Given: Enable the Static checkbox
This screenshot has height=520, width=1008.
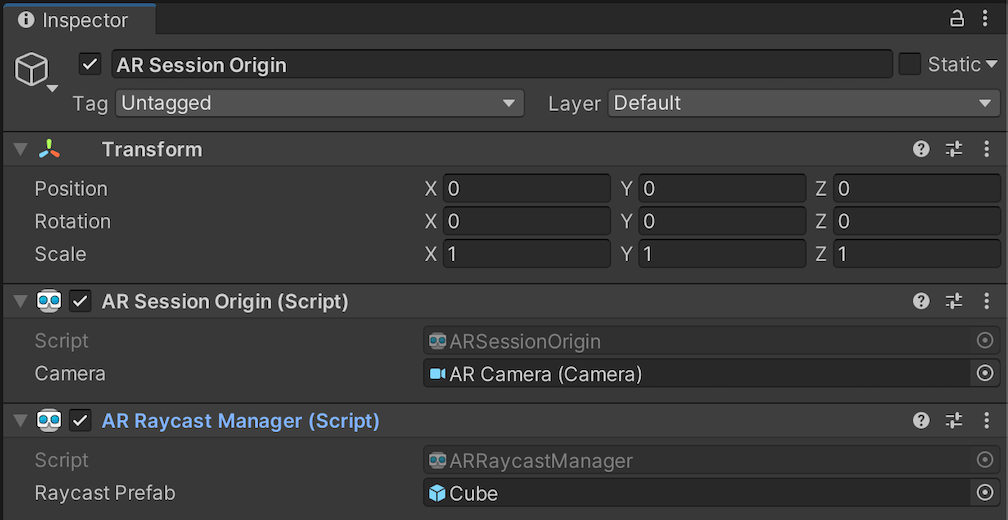Looking at the screenshot, I should [x=909, y=65].
